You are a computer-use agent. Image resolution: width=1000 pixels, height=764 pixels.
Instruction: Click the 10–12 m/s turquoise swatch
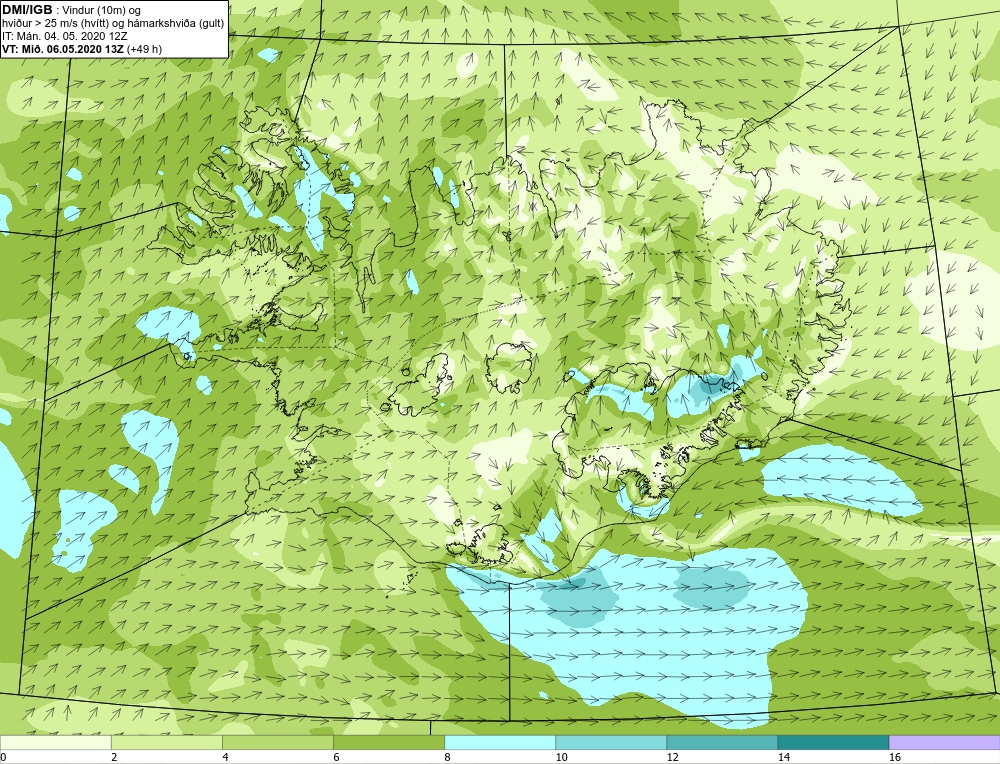coord(611,742)
